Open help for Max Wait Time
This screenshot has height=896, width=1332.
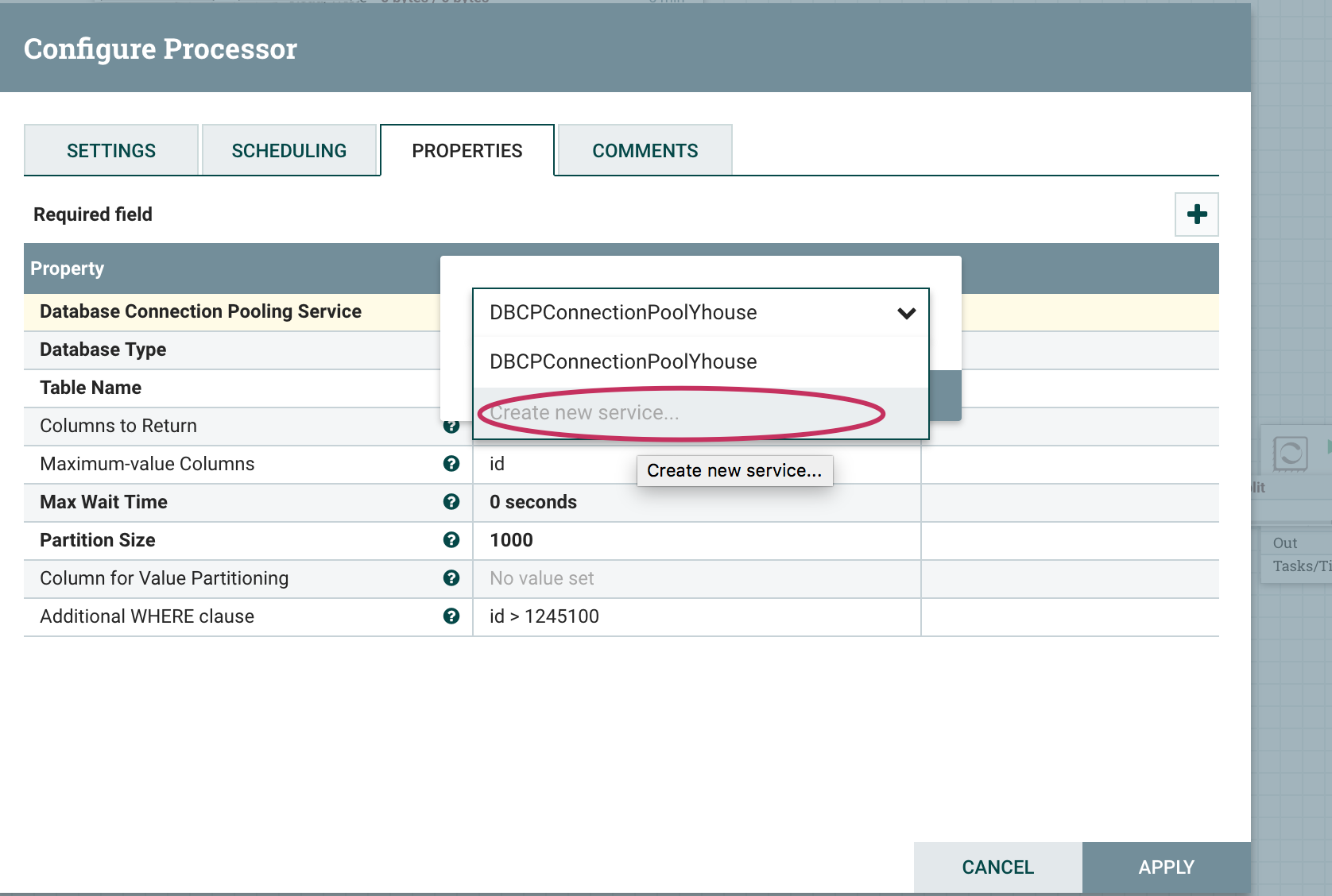point(451,502)
